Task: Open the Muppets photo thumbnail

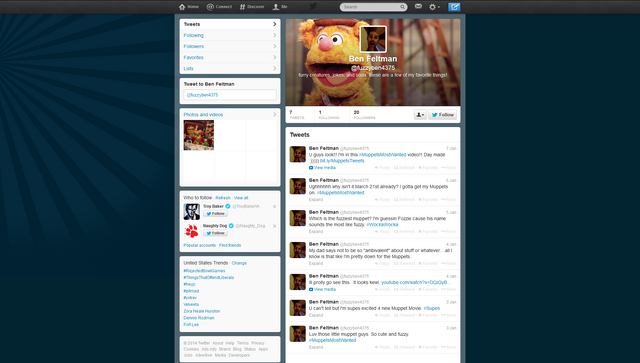Action: [x=199, y=135]
